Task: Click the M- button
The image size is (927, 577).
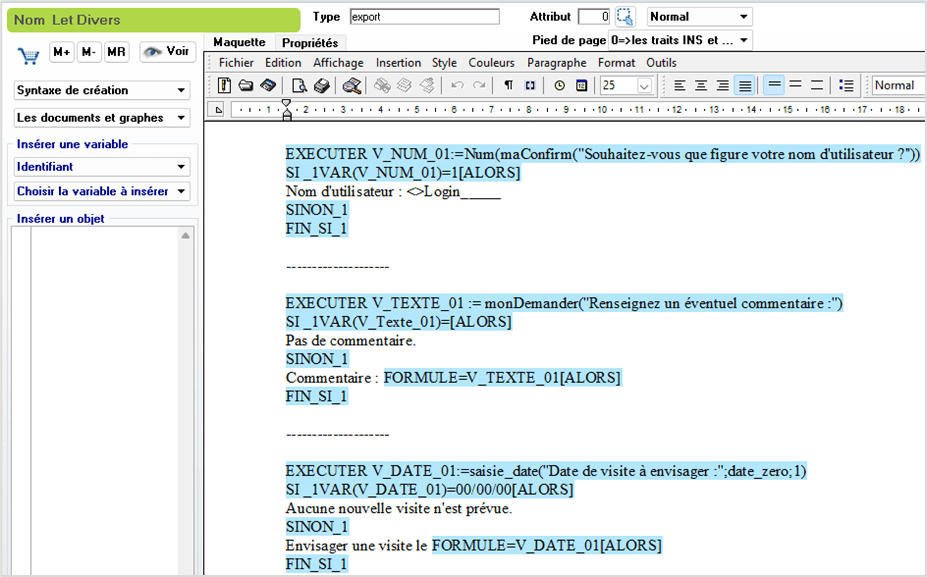Action: click(x=89, y=52)
